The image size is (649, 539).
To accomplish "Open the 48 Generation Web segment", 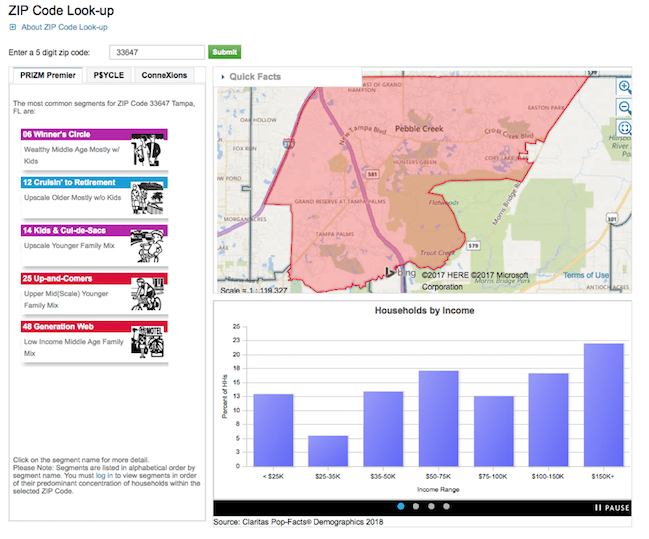I will tap(58, 327).
